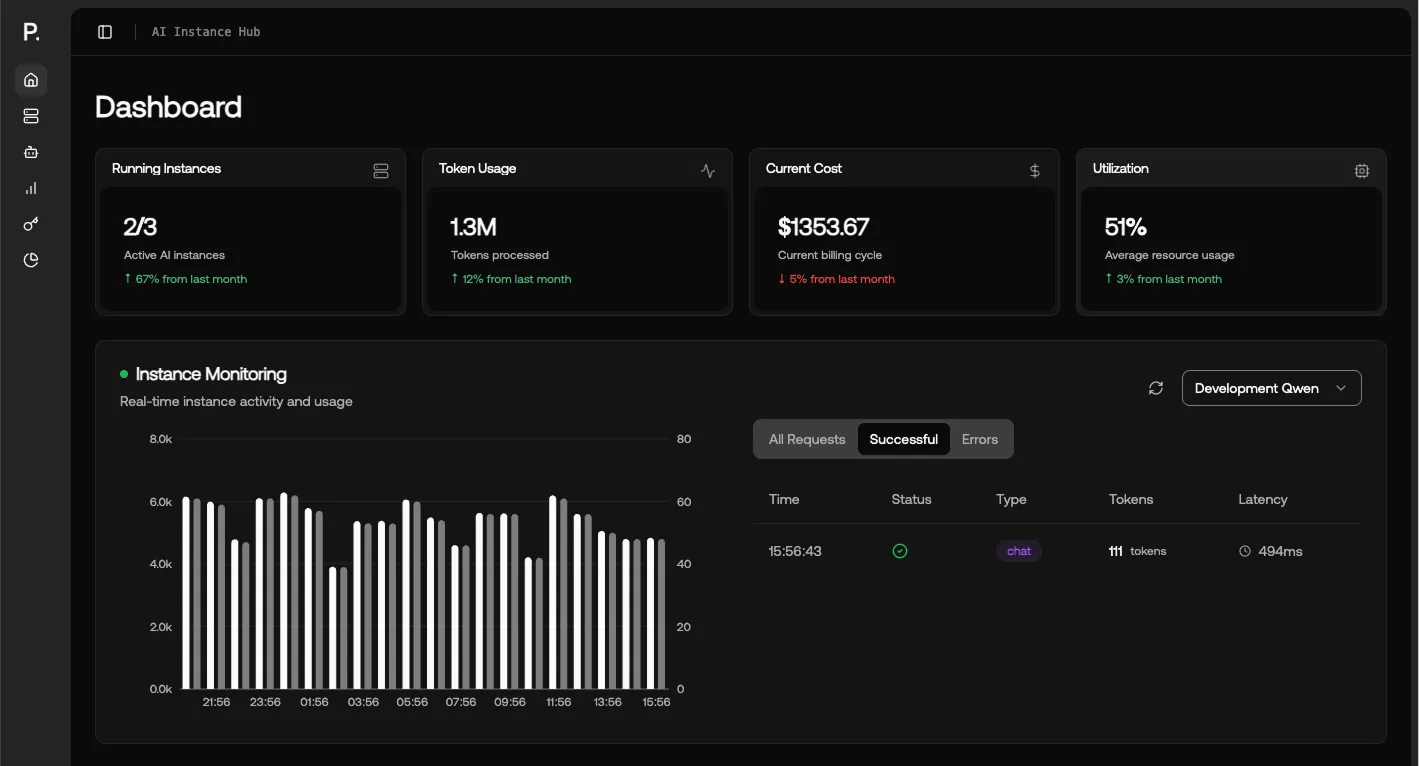Screen dimensions: 1419x766
Task: Click the dollar icon on Current Cost card
Action: coord(1034,170)
